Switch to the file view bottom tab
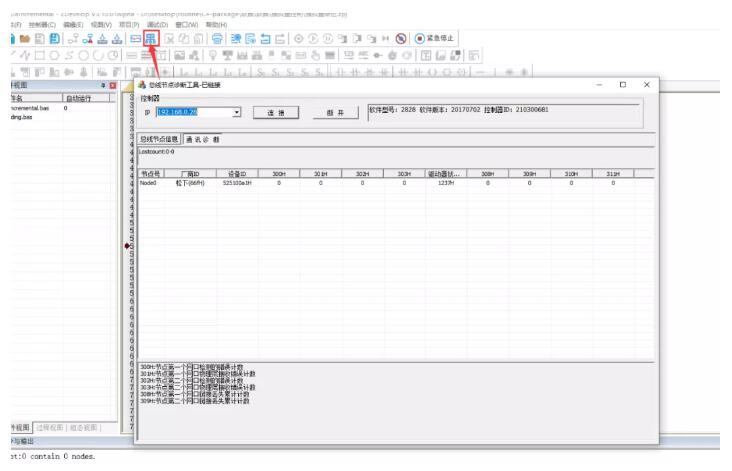The width and height of the screenshot is (732, 471). 21,428
